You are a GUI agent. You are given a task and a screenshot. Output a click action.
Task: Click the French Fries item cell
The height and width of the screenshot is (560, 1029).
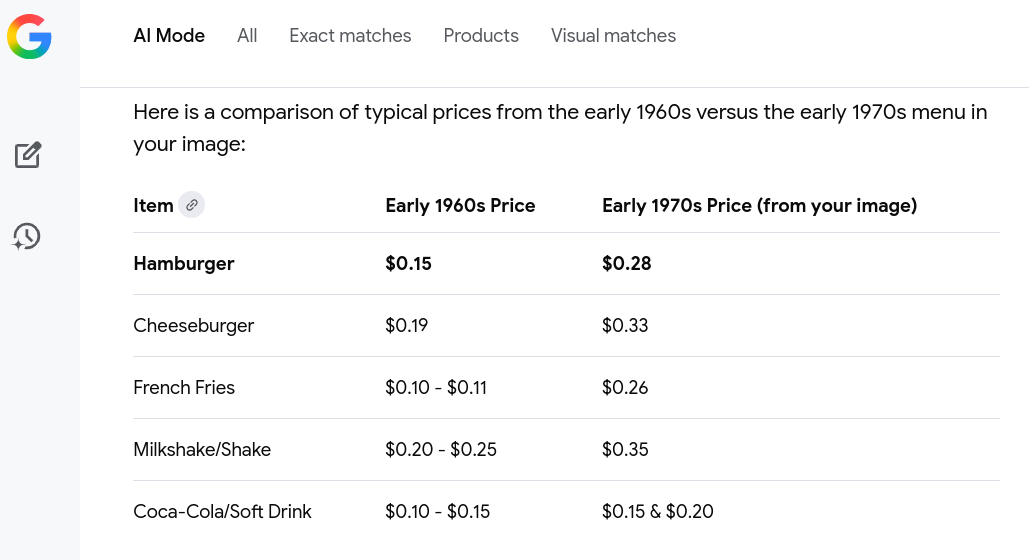tap(184, 388)
